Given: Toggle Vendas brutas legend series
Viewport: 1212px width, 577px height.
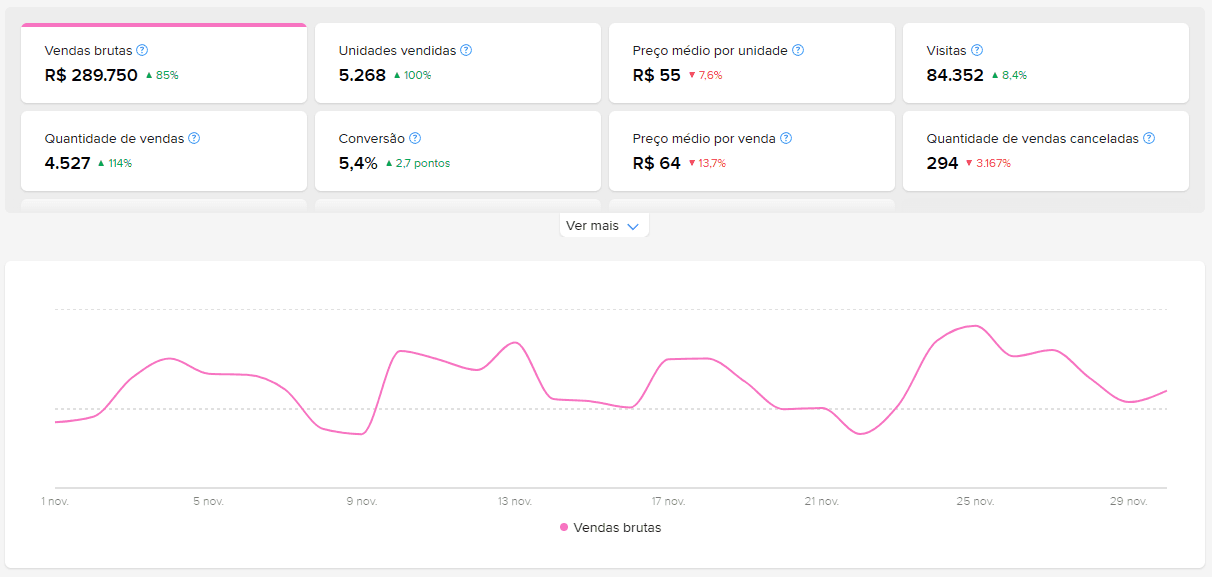Looking at the screenshot, I should tap(610, 527).
